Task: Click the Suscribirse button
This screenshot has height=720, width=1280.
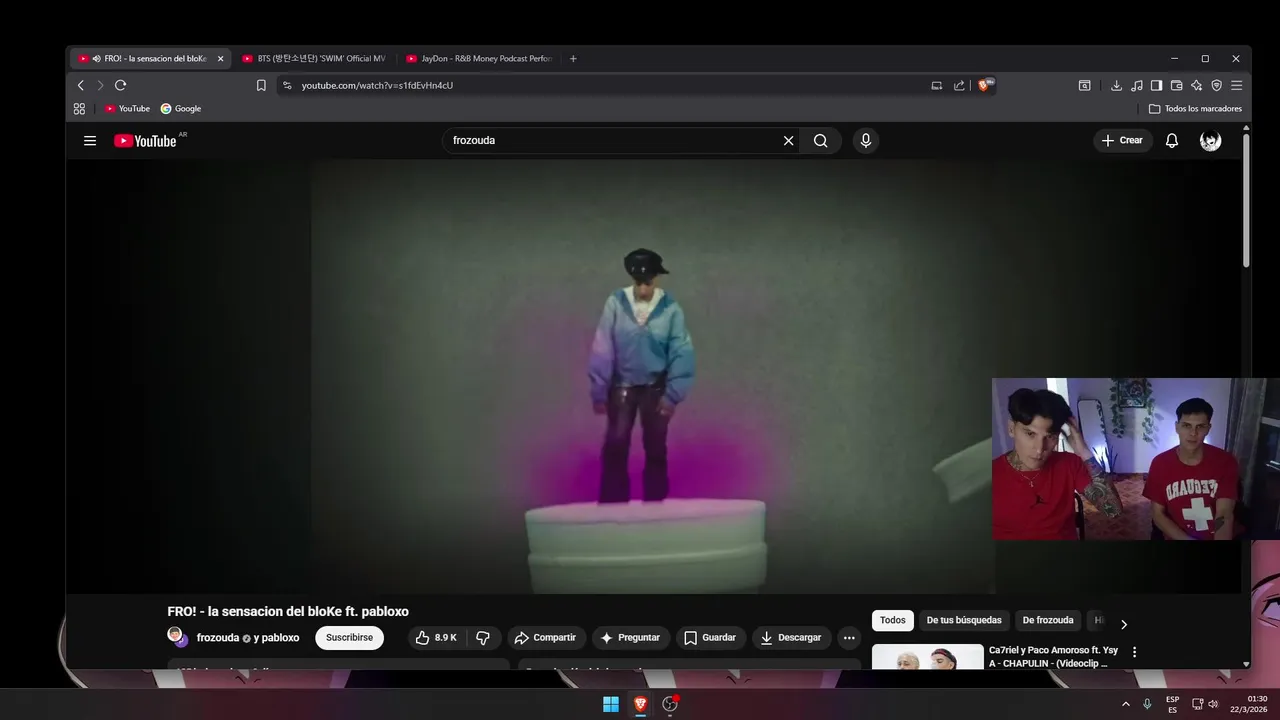Action: (349, 638)
